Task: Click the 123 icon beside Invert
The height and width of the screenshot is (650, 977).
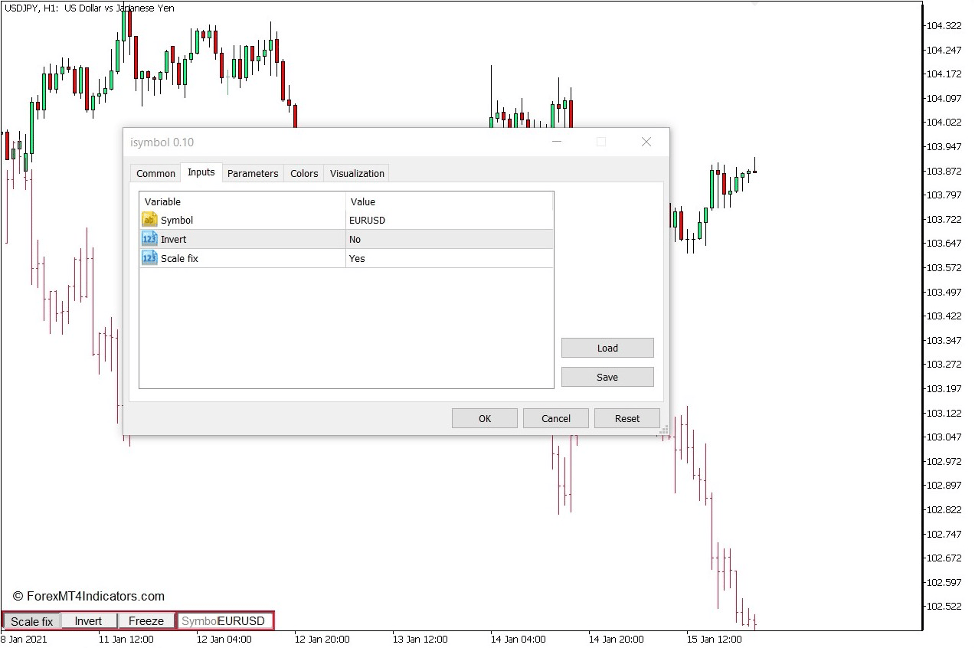Action: point(150,239)
